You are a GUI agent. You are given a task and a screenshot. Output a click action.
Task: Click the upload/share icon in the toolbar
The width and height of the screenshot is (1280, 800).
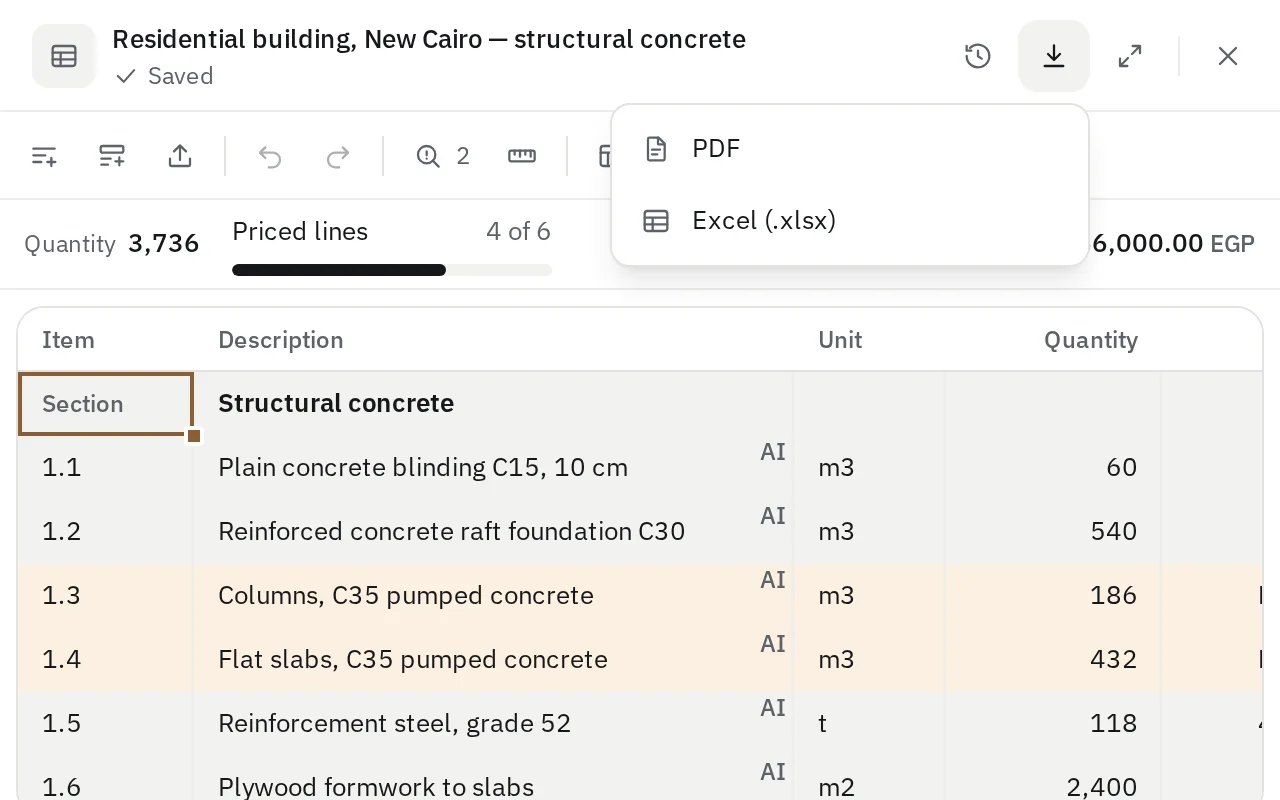pyautogui.click(x=180, y=156)
